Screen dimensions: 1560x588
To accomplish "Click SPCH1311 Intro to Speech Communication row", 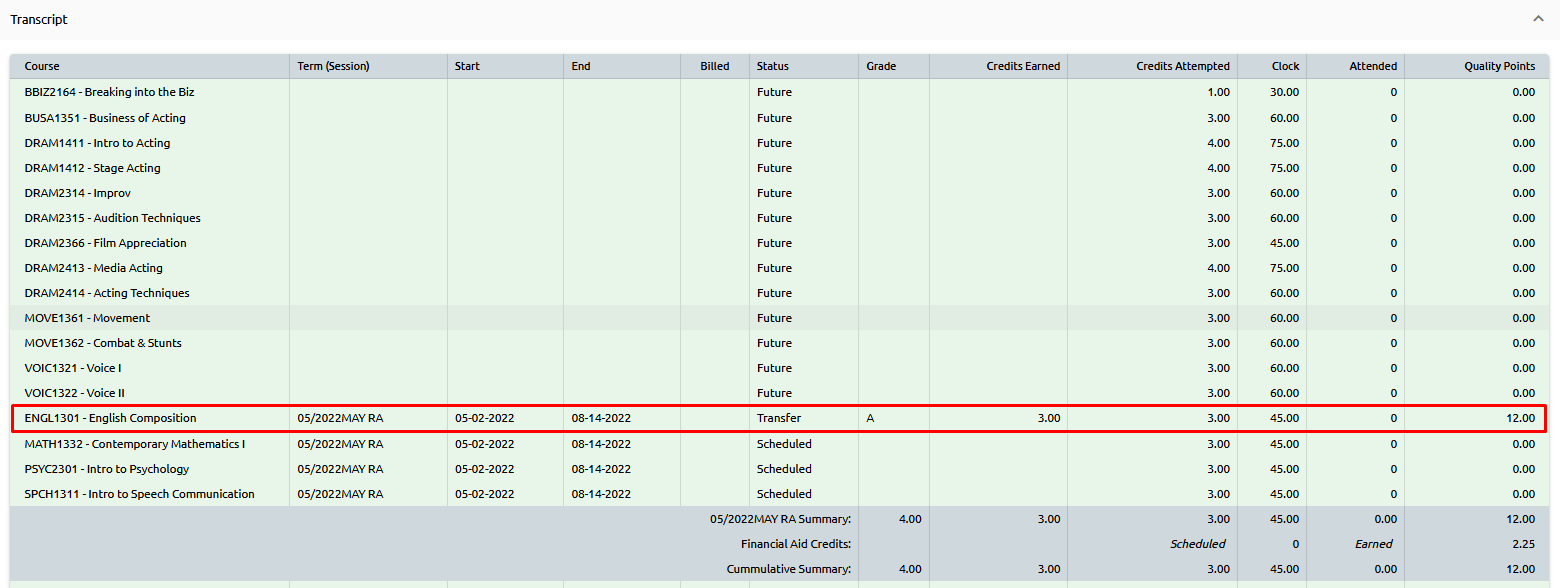I will click(139, 494).
